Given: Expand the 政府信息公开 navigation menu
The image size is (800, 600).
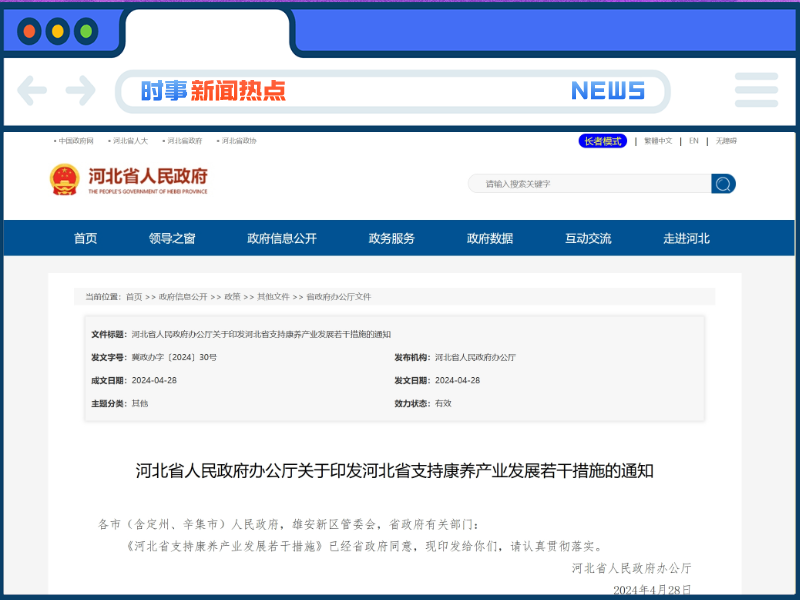Looking at the screenshot, I should tap(278, 238).
